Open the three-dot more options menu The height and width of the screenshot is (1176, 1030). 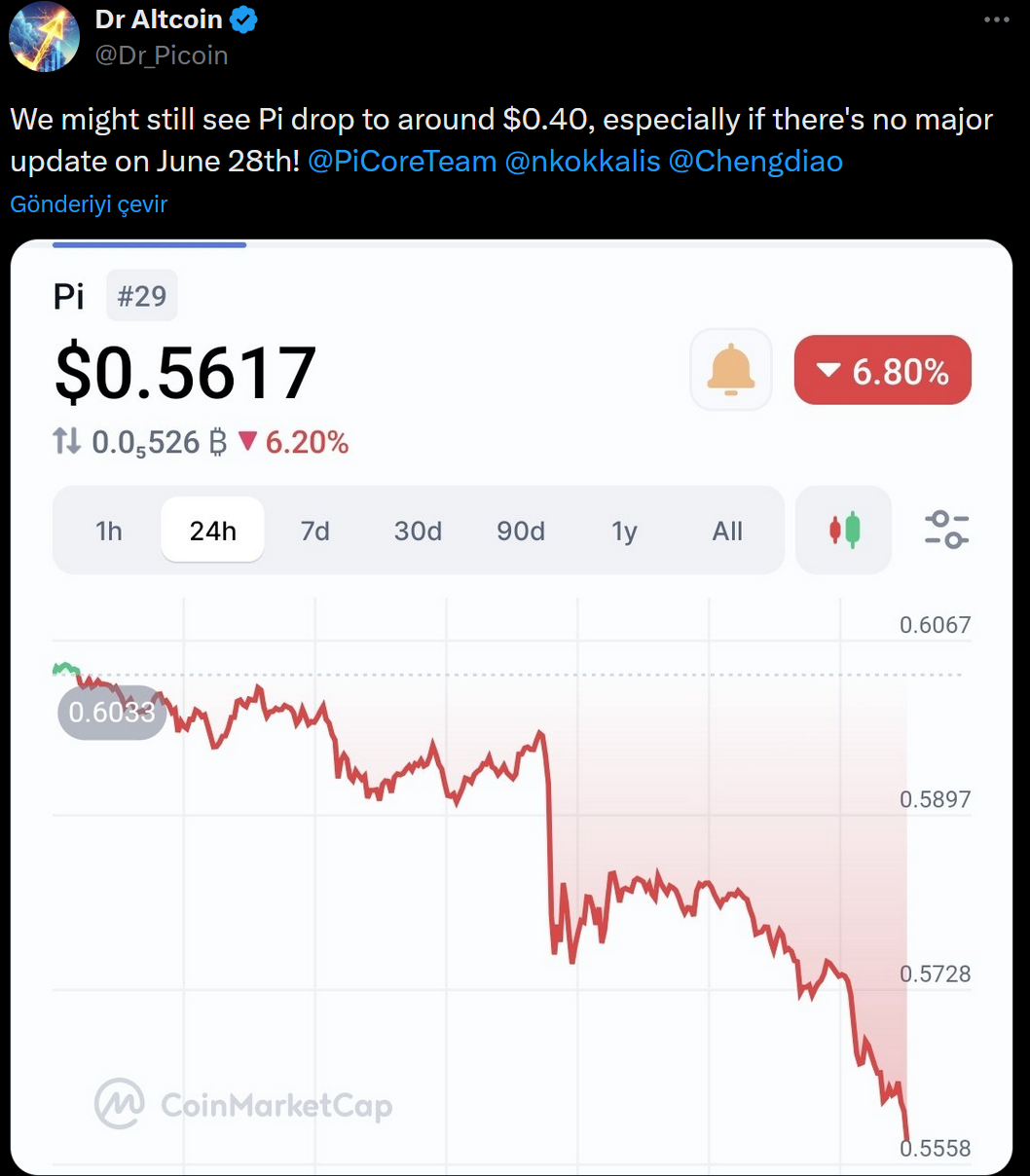pyautogui.click(x=997, y=19)
